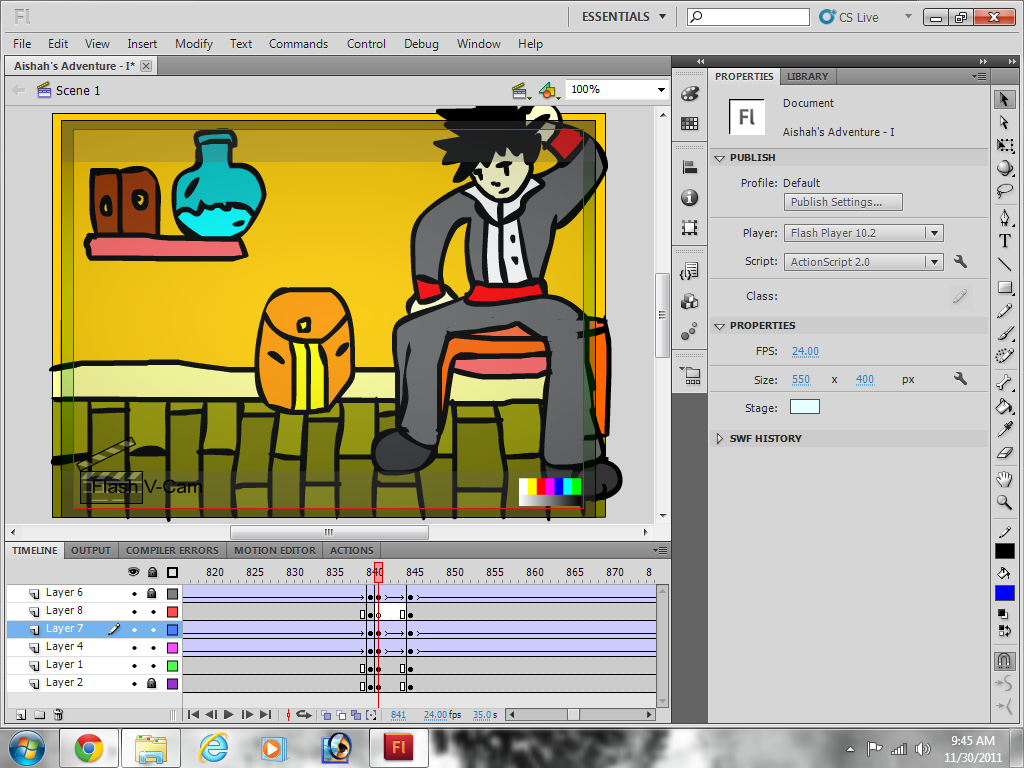
Task: Hide Layer 7 using its visibility dot
Action: point(135,630)
